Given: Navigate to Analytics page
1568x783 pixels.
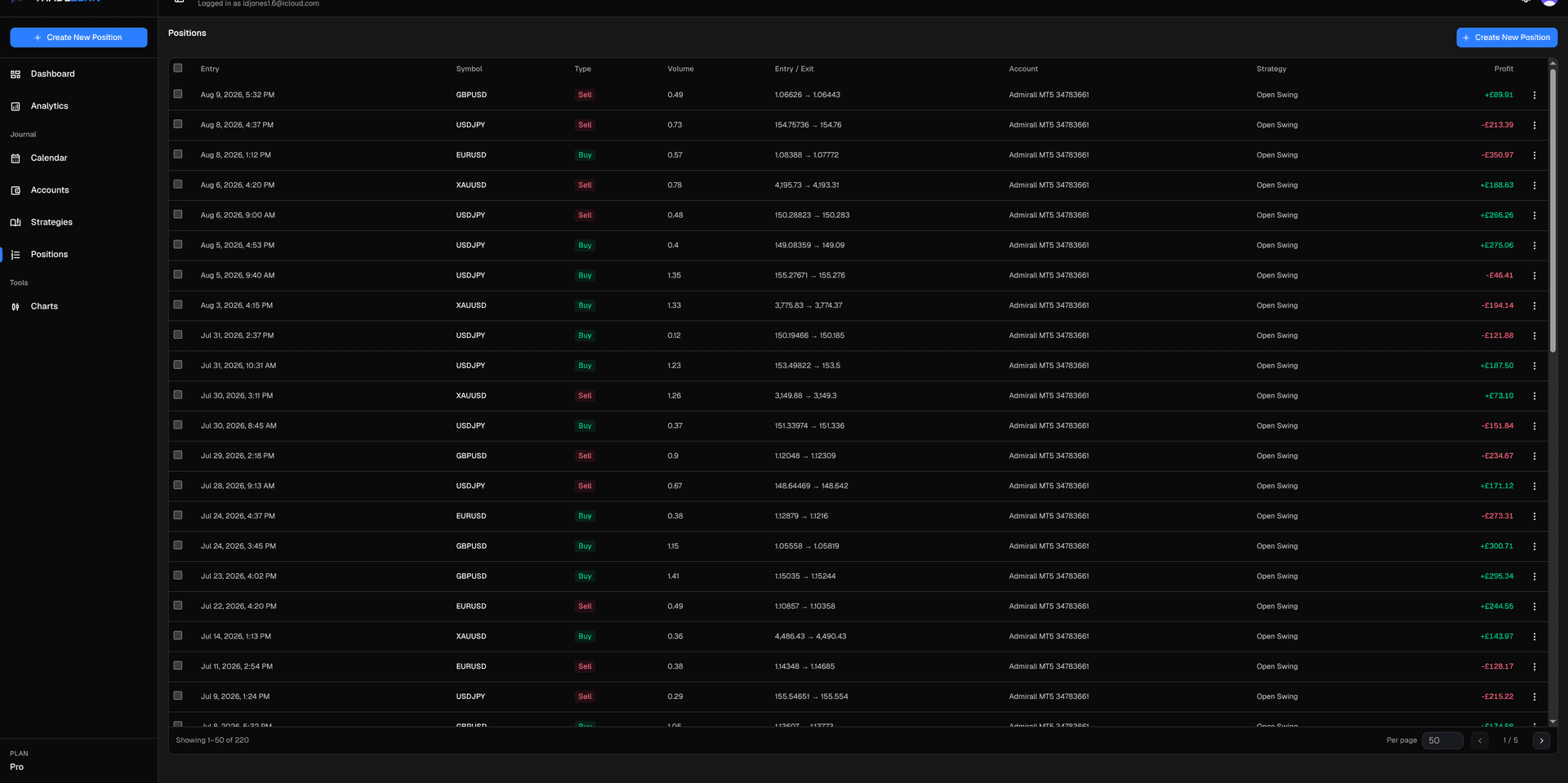Looking at the screenshot, I should [x=50, y=106].
